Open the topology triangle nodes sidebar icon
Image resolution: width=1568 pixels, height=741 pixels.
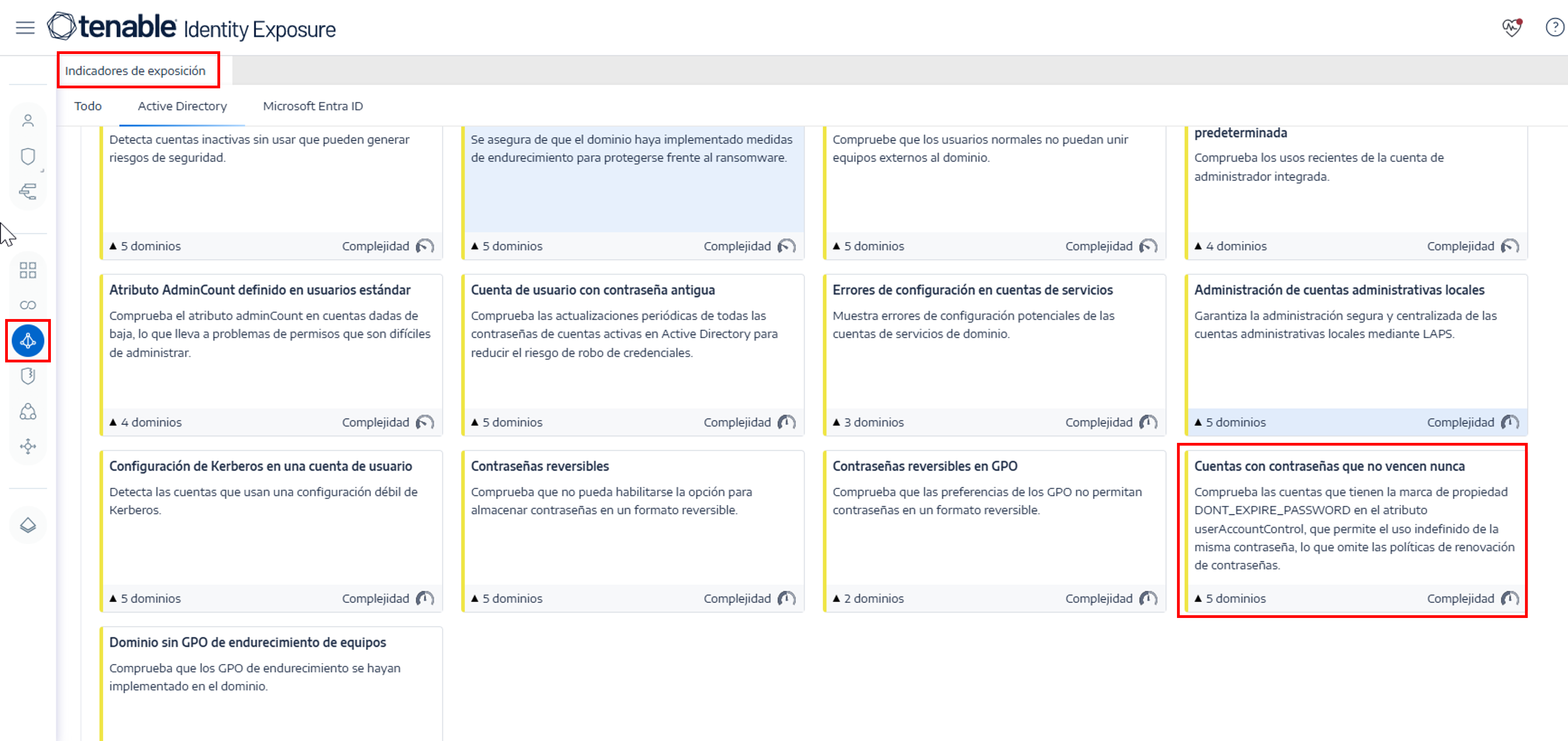(x=28, y=412)
